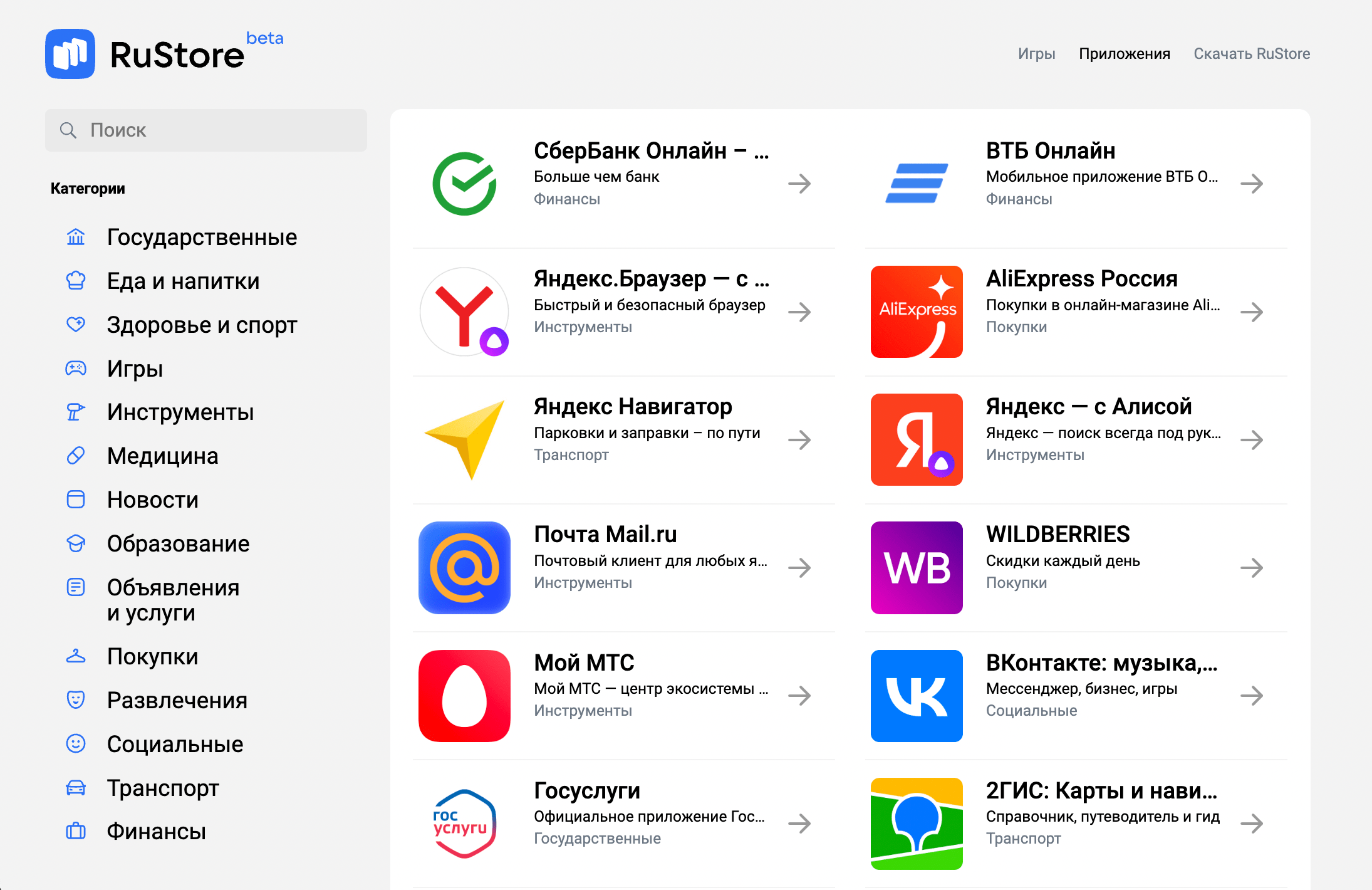Viewport: 1372px width, 890px height.
Task: Click 'Мессенджер, бизнес, игры' description
Action: tap(1081, 689)
